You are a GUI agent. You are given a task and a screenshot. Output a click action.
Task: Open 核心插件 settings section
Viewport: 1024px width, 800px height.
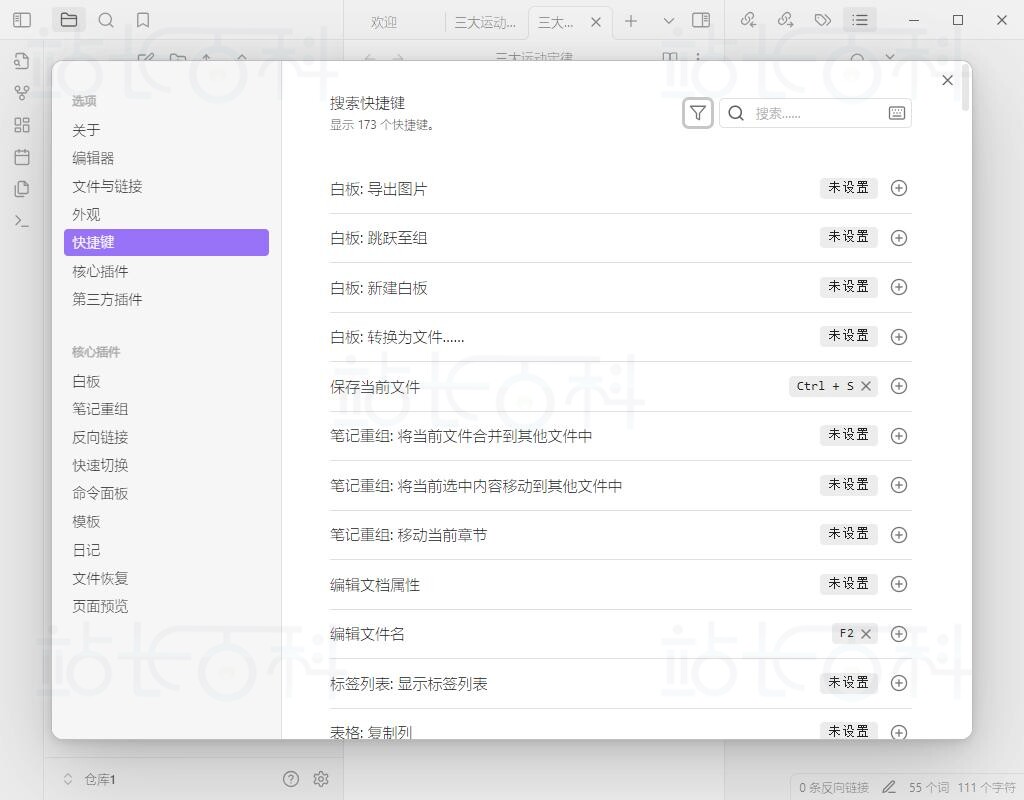100,271
